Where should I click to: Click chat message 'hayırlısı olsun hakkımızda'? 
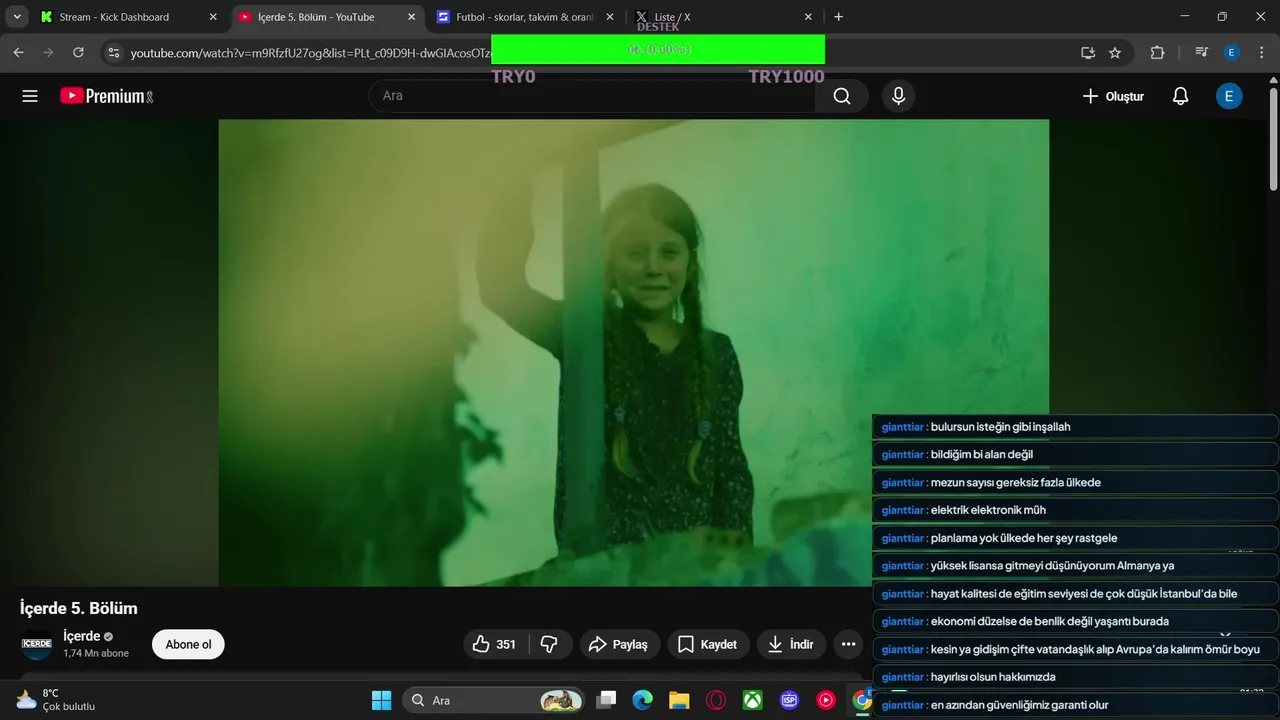coord(1075,677)
